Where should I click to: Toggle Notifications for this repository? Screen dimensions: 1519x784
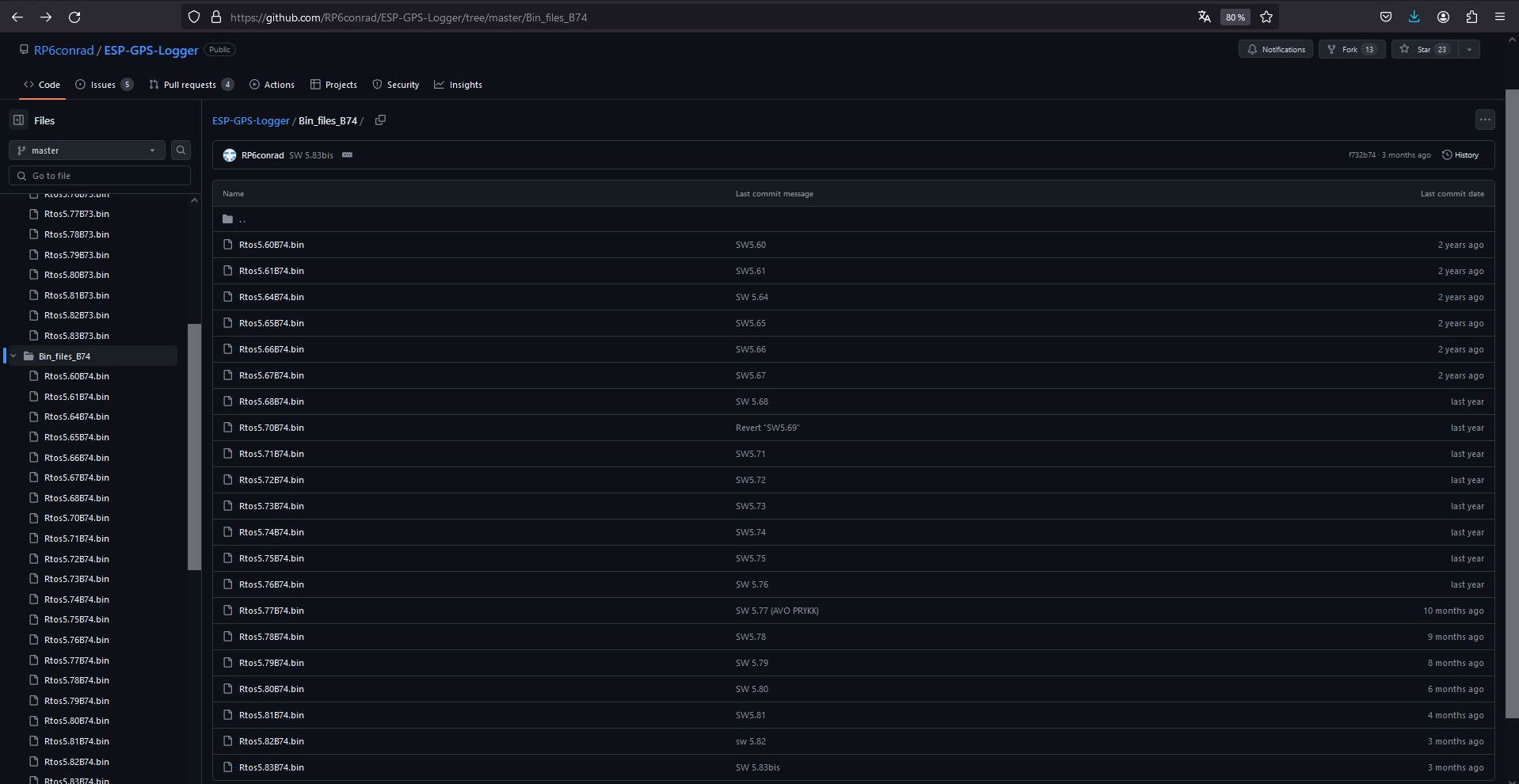pyautogui.click(x=1275, y=49)
